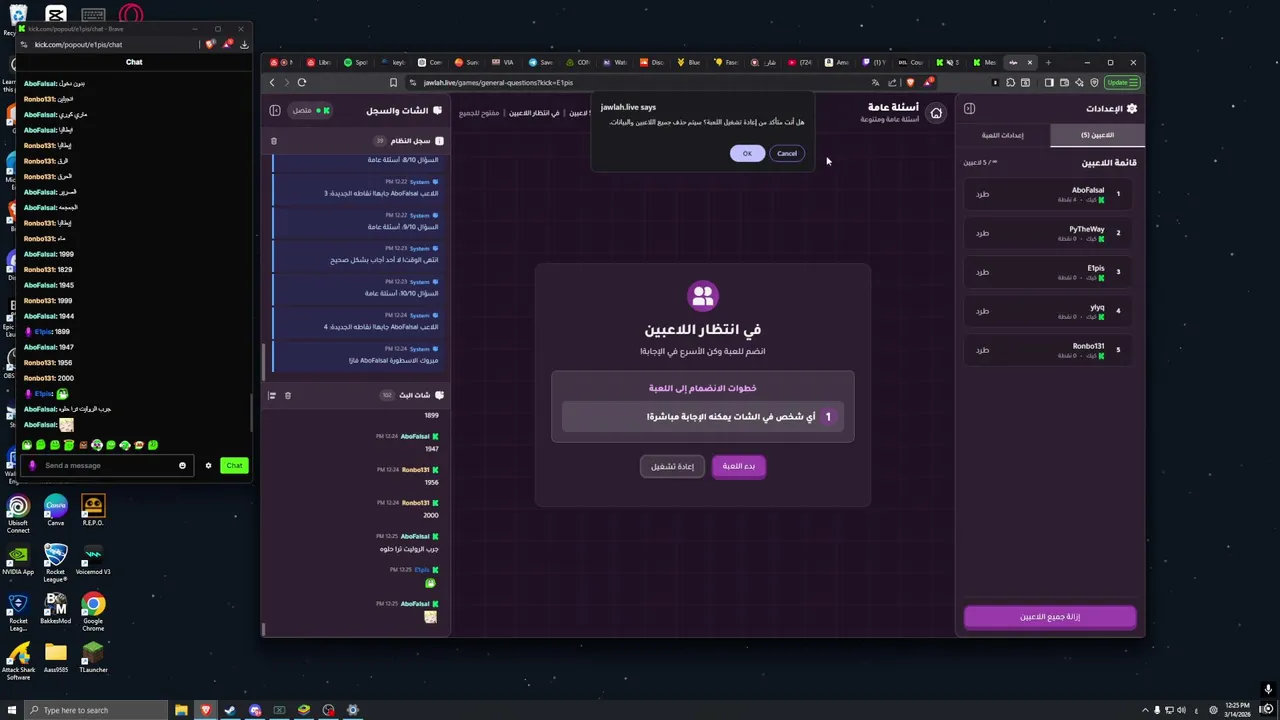This screenshot has height=720, width=1280.
Task: Remove all players with إزالة جميع اللاعبين
Action: coord(1050,617)
